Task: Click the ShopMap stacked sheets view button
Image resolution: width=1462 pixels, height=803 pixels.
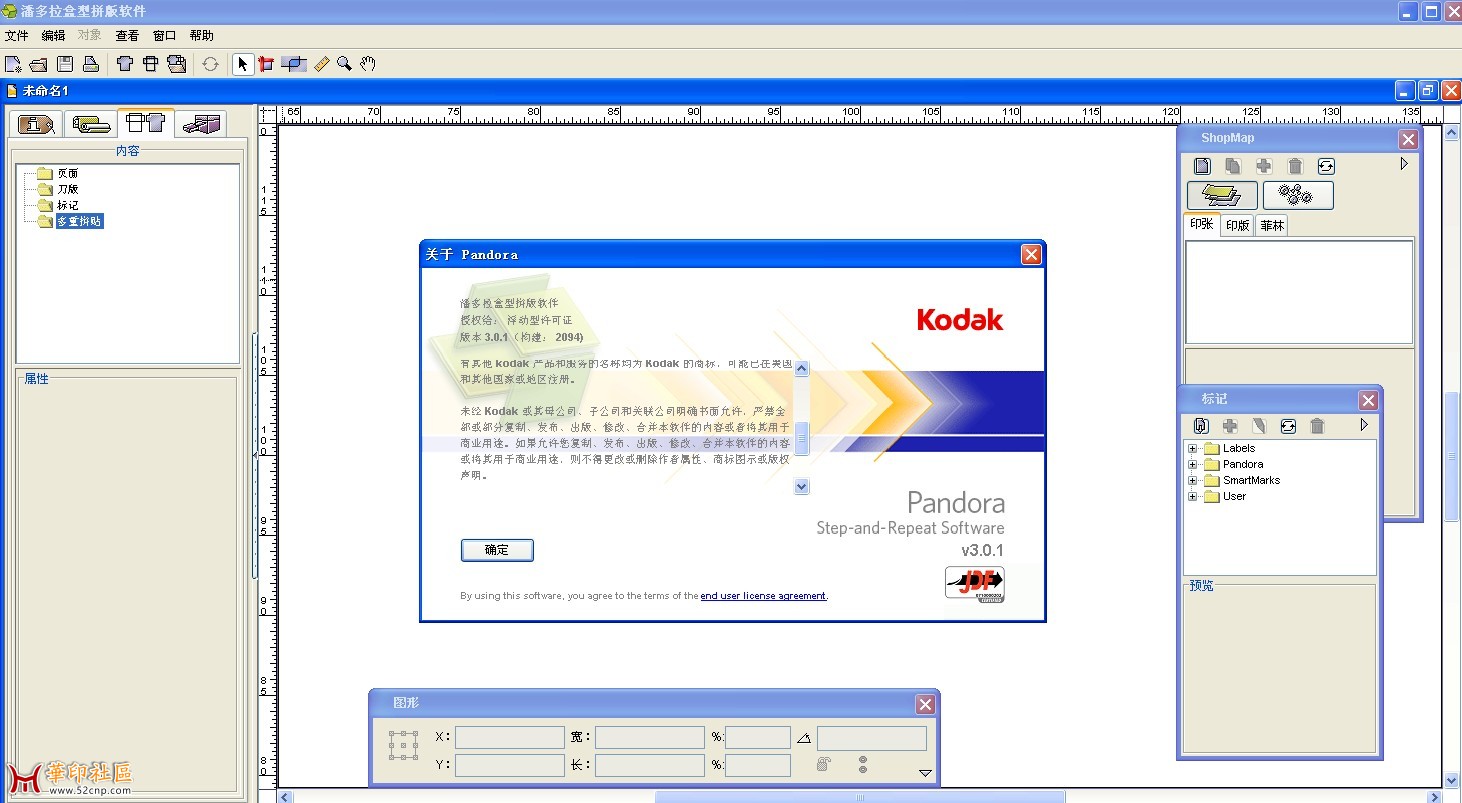Action: point(1222,195)
